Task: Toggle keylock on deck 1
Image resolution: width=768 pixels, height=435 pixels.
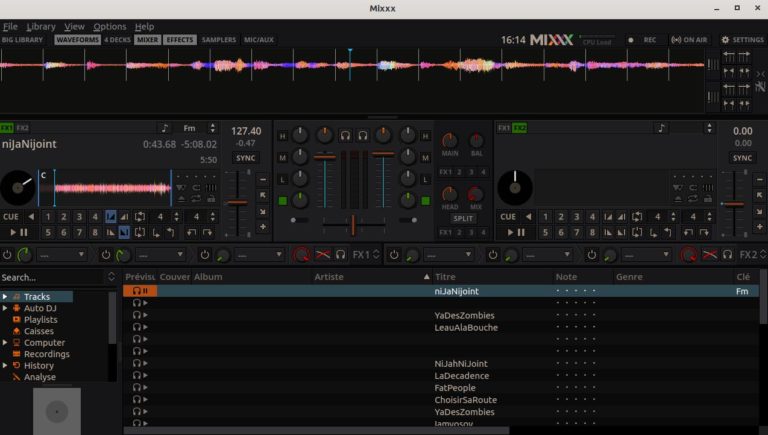Action: click(211, 198)
